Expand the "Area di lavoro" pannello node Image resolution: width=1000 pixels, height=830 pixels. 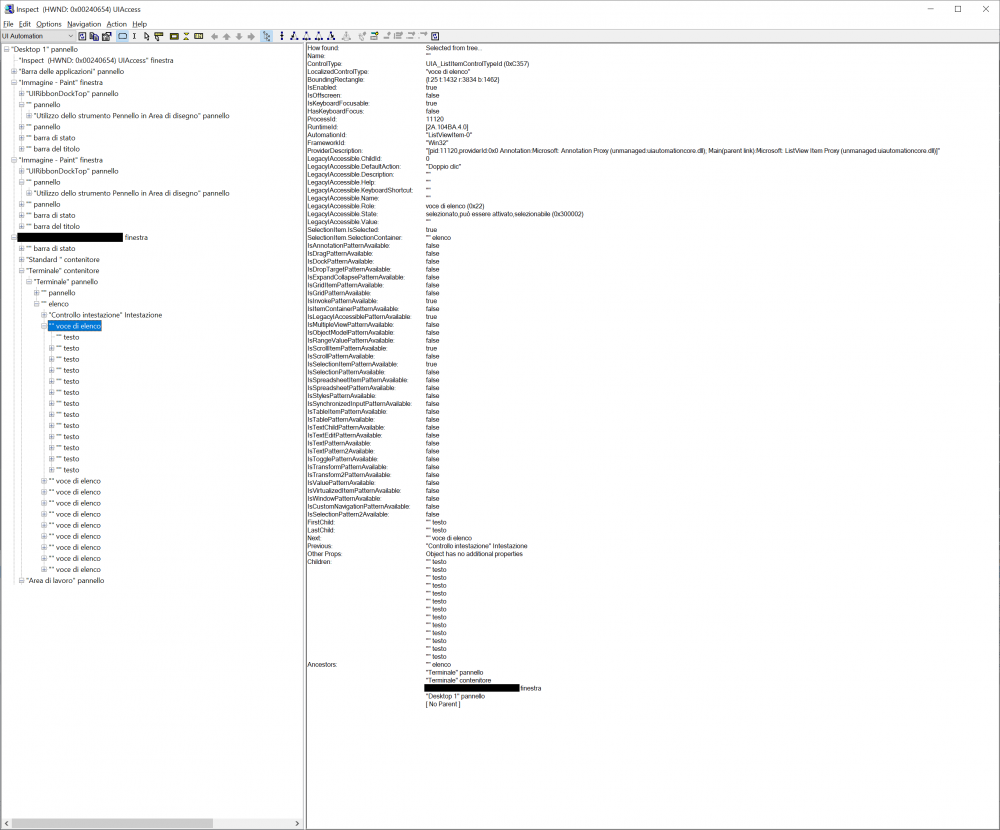coord(22,581)
